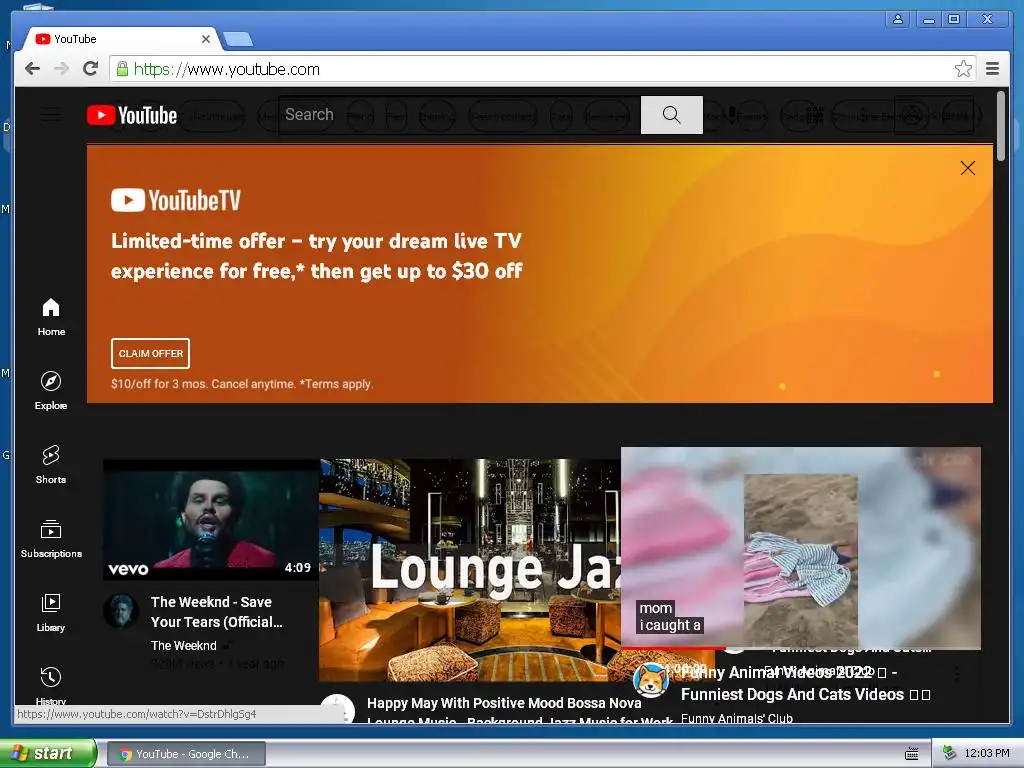Open Shorts in the sidebar
The width and height of the screenshot is (1024, 768).
tap(51, 465)
